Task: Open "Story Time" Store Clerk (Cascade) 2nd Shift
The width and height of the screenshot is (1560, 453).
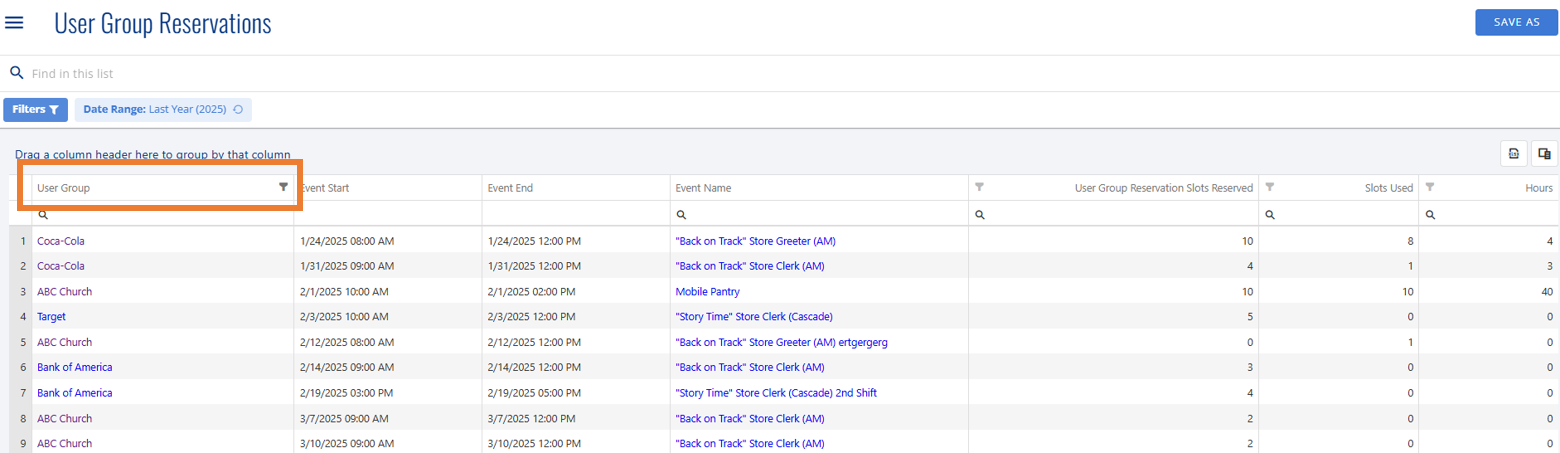Action: pos(777,393)
